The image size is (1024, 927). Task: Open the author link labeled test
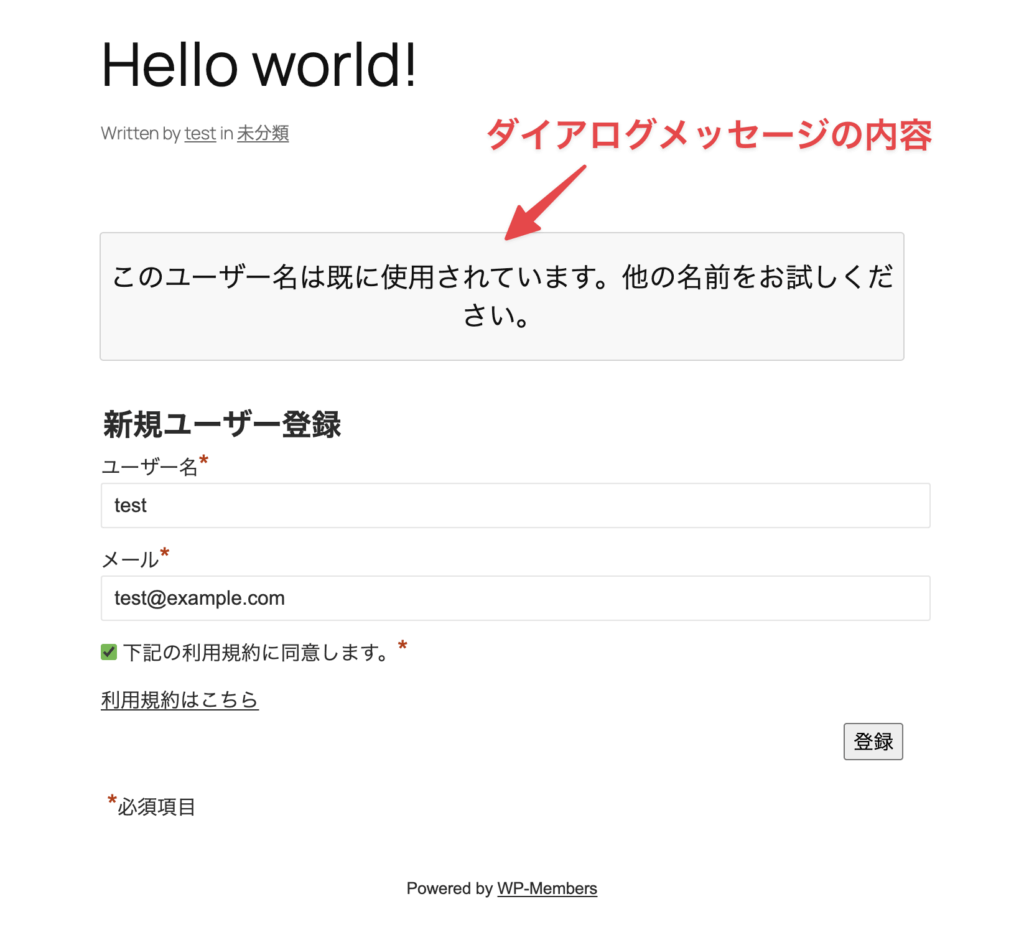(x=199, y=133)
